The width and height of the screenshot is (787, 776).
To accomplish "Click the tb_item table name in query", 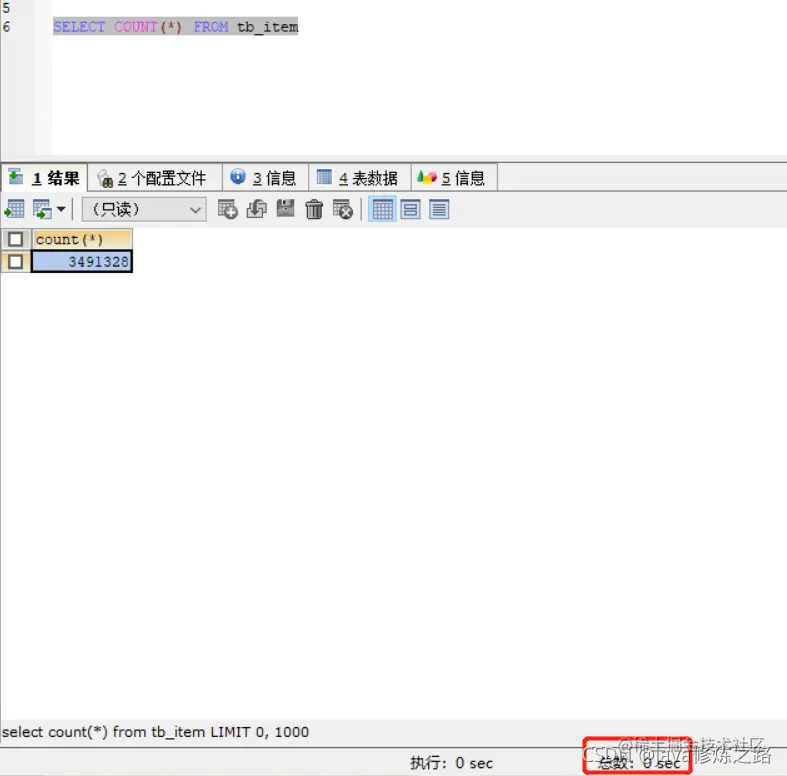I will click(268, 27).
